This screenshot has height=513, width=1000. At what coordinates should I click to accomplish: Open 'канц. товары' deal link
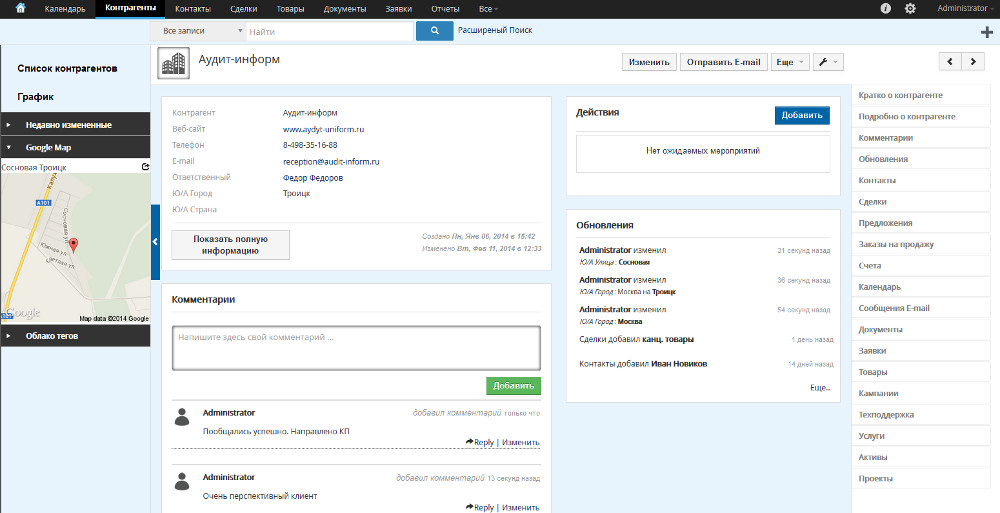668,339
